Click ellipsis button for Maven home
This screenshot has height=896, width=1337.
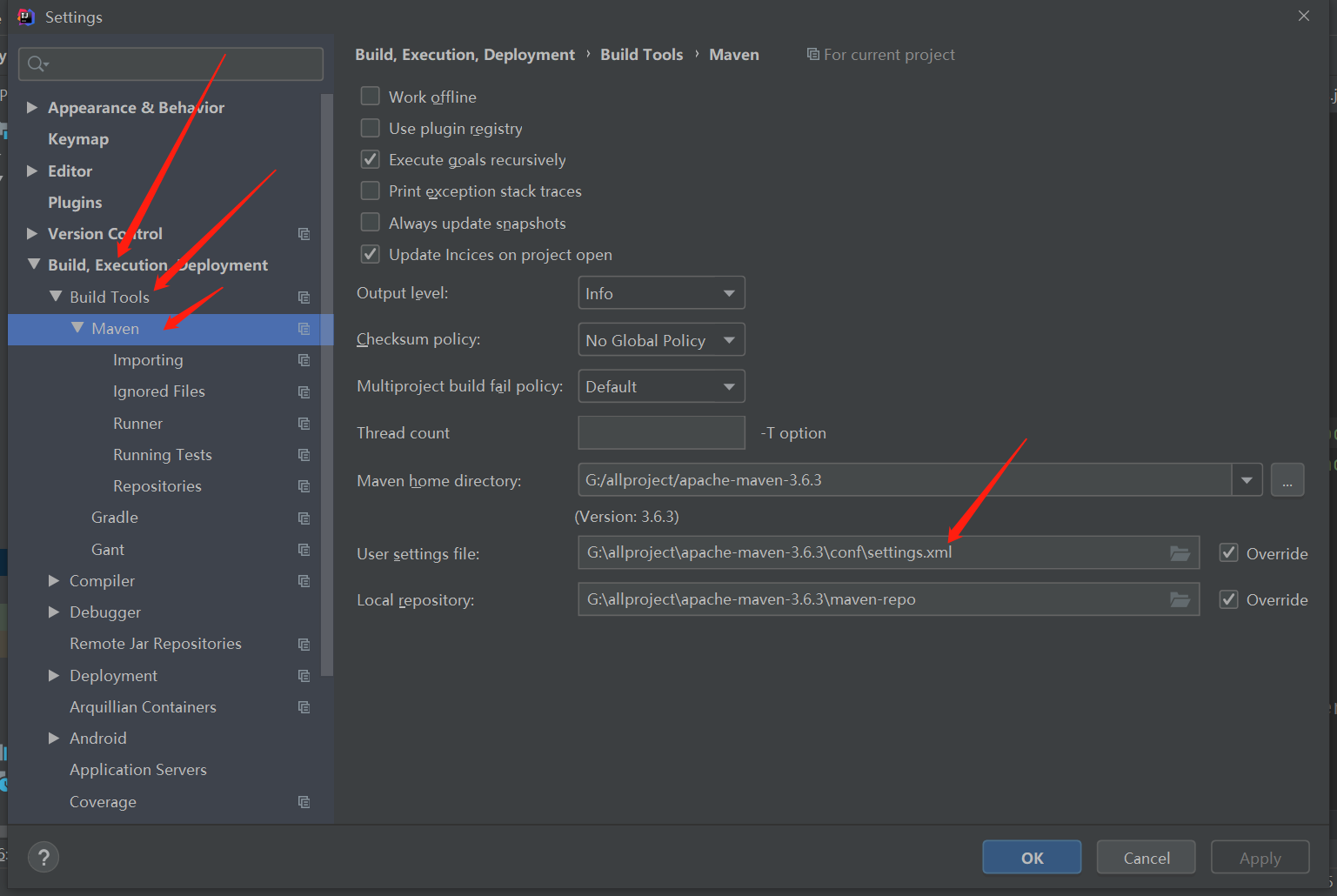coord(1287,480)
